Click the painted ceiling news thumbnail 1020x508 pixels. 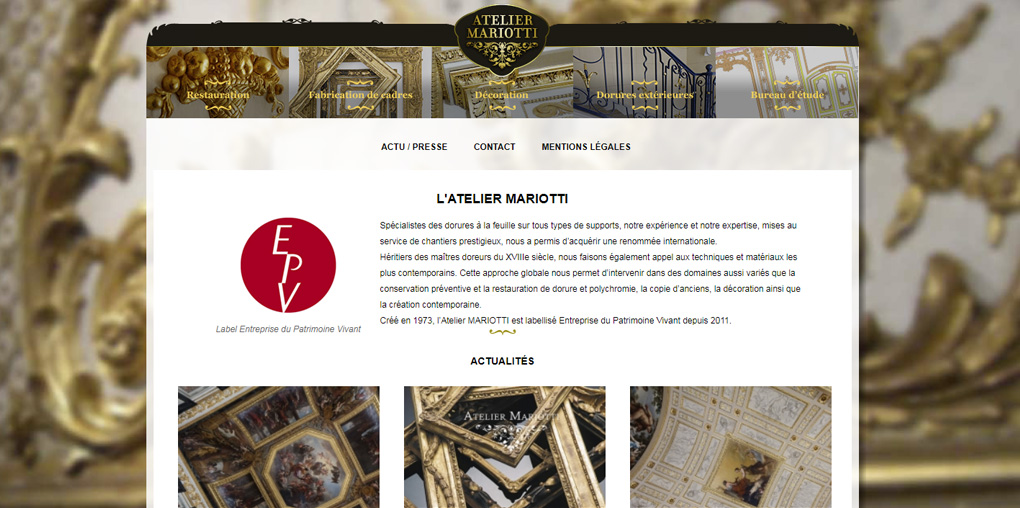pos(278,447)
